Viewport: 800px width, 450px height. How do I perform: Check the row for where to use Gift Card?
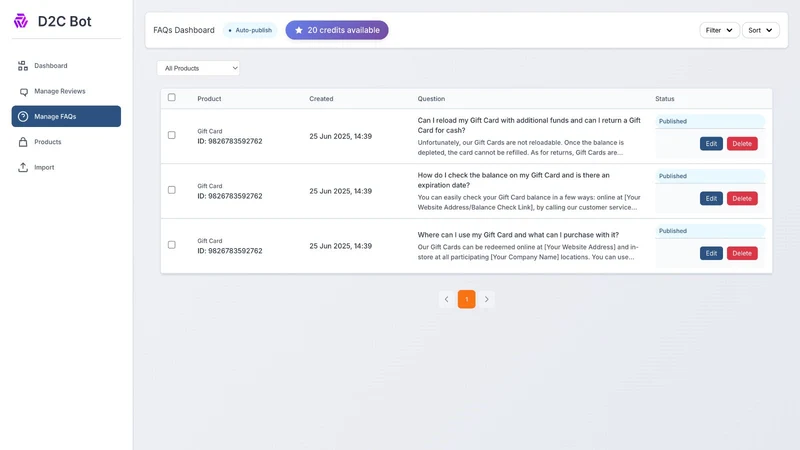172,245
